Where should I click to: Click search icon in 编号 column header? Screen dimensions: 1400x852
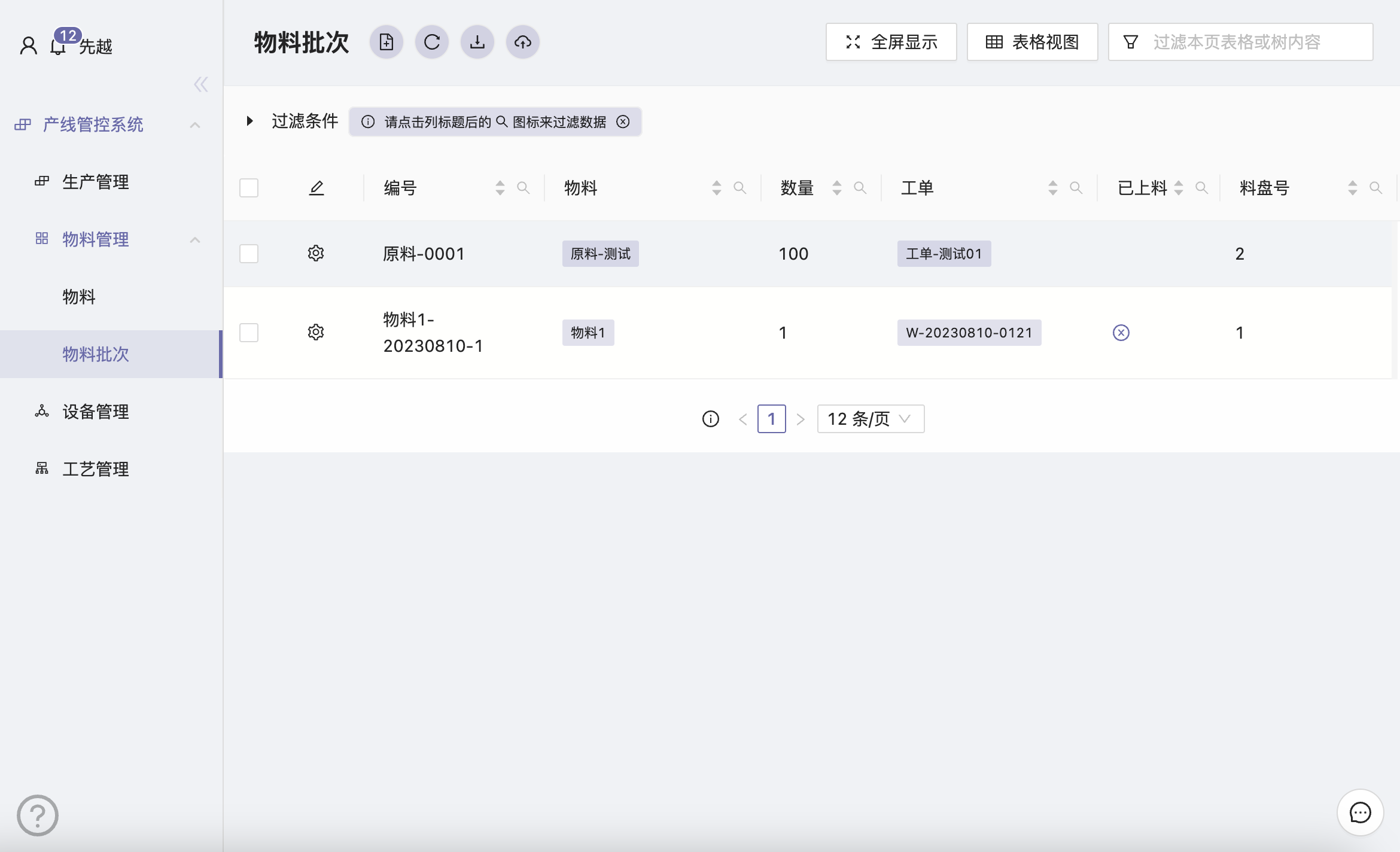click(x=524, y=188)
